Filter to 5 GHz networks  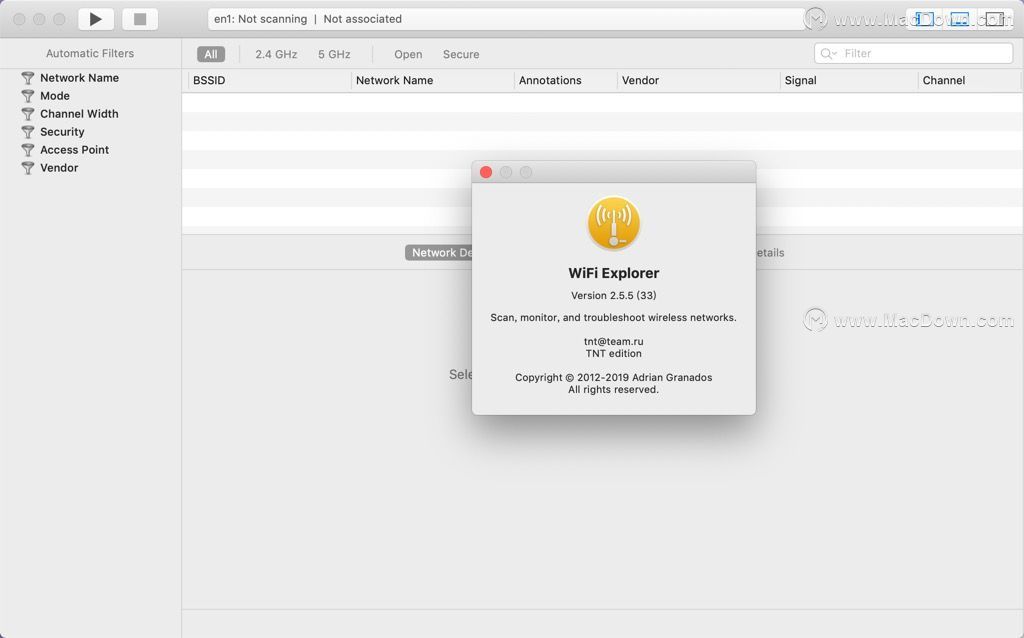click(334, 54)
